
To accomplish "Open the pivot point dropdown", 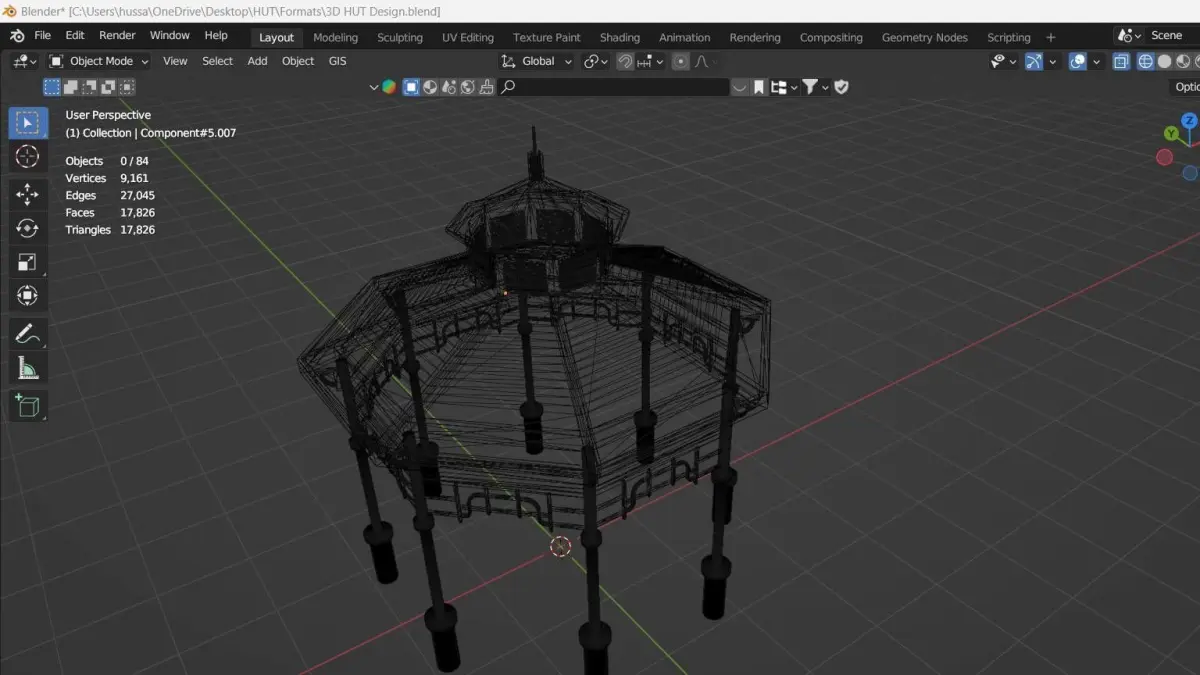I will [595, 61].
